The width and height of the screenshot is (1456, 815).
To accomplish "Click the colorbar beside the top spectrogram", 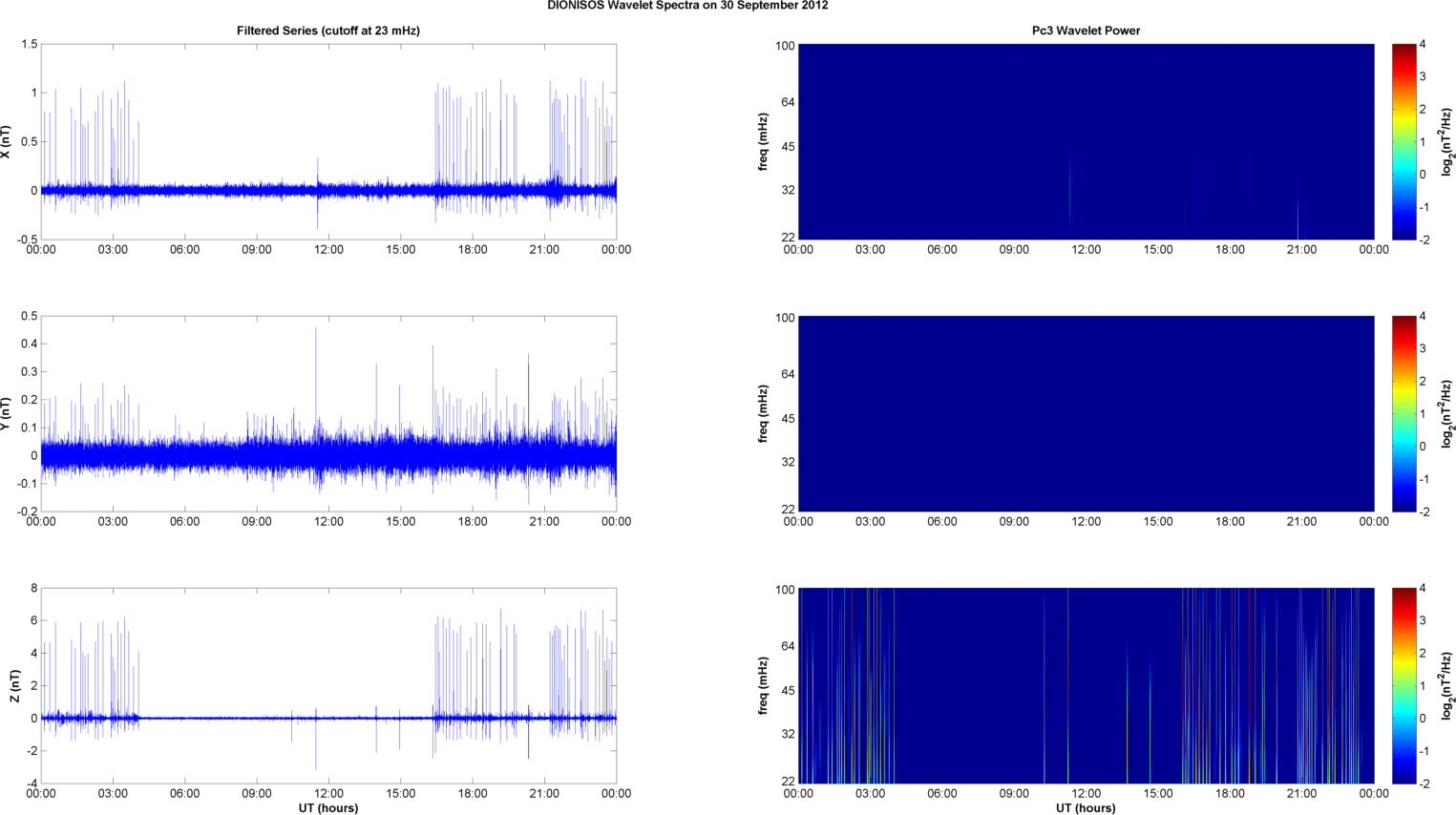I will pyautogui.click(x=1403, y=142).
